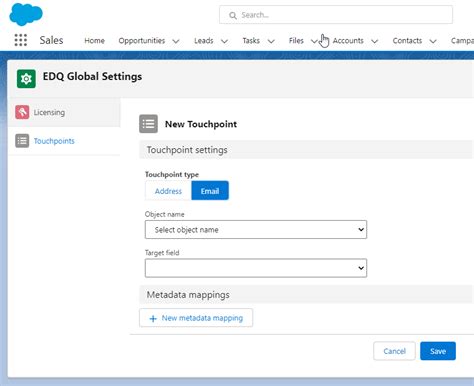Click the search magnifier icon

[x=233, y=15]
